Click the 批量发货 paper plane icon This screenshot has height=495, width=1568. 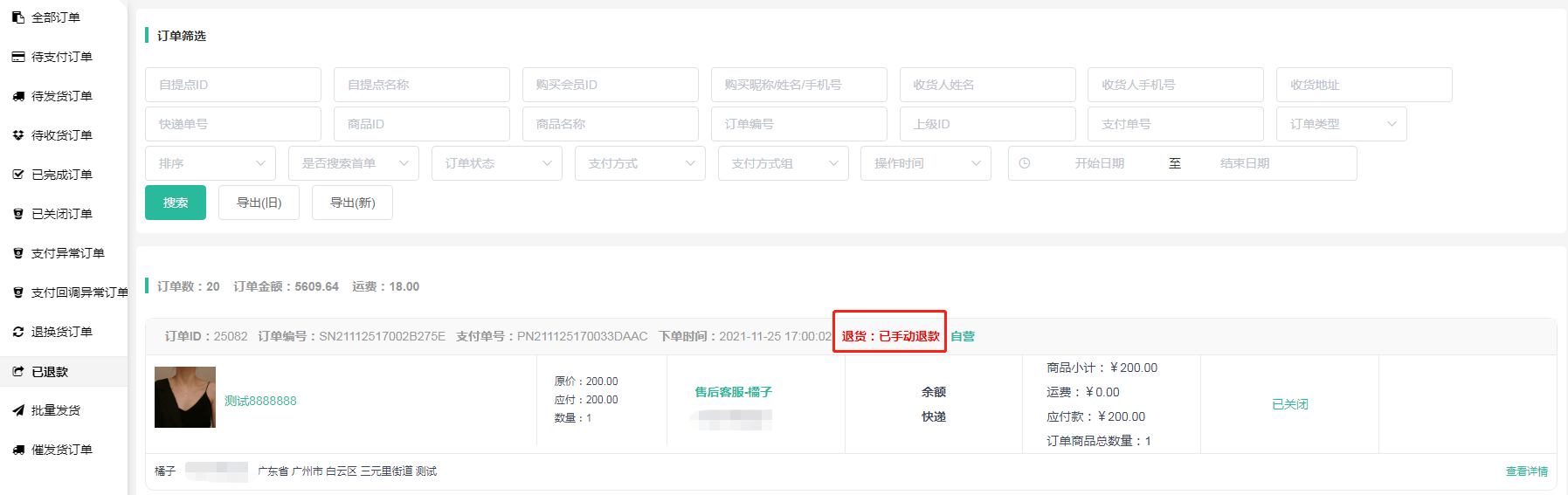pyautogui.click(x=18, y=410)
